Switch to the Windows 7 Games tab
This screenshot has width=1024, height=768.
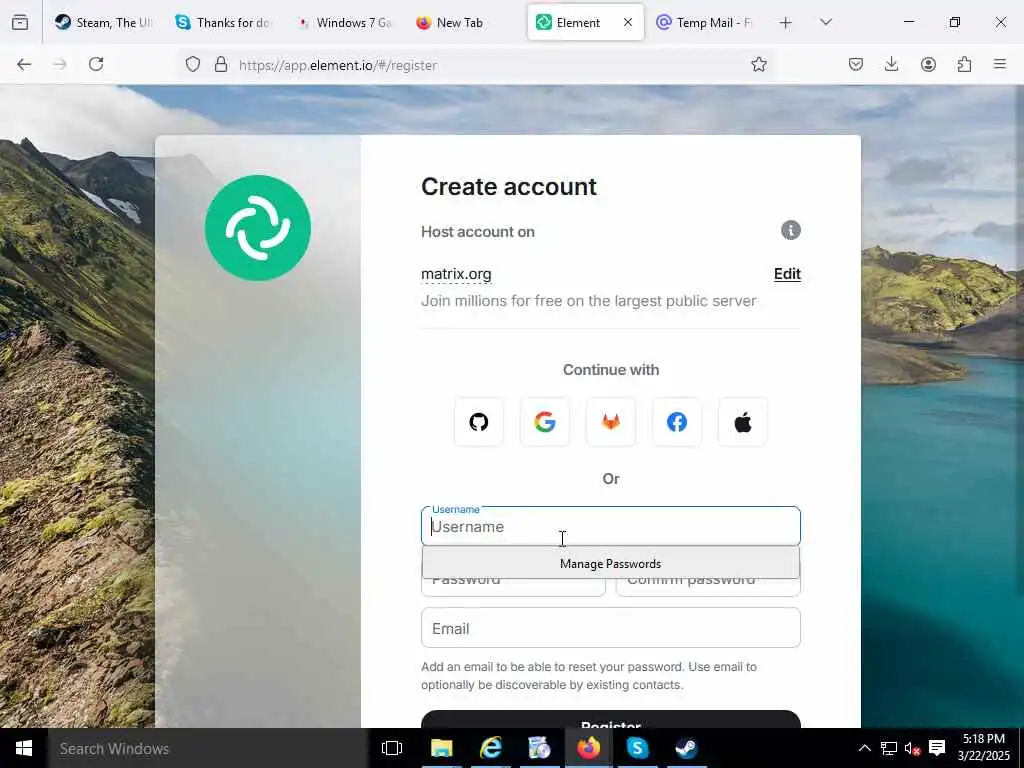click(344, 23)
